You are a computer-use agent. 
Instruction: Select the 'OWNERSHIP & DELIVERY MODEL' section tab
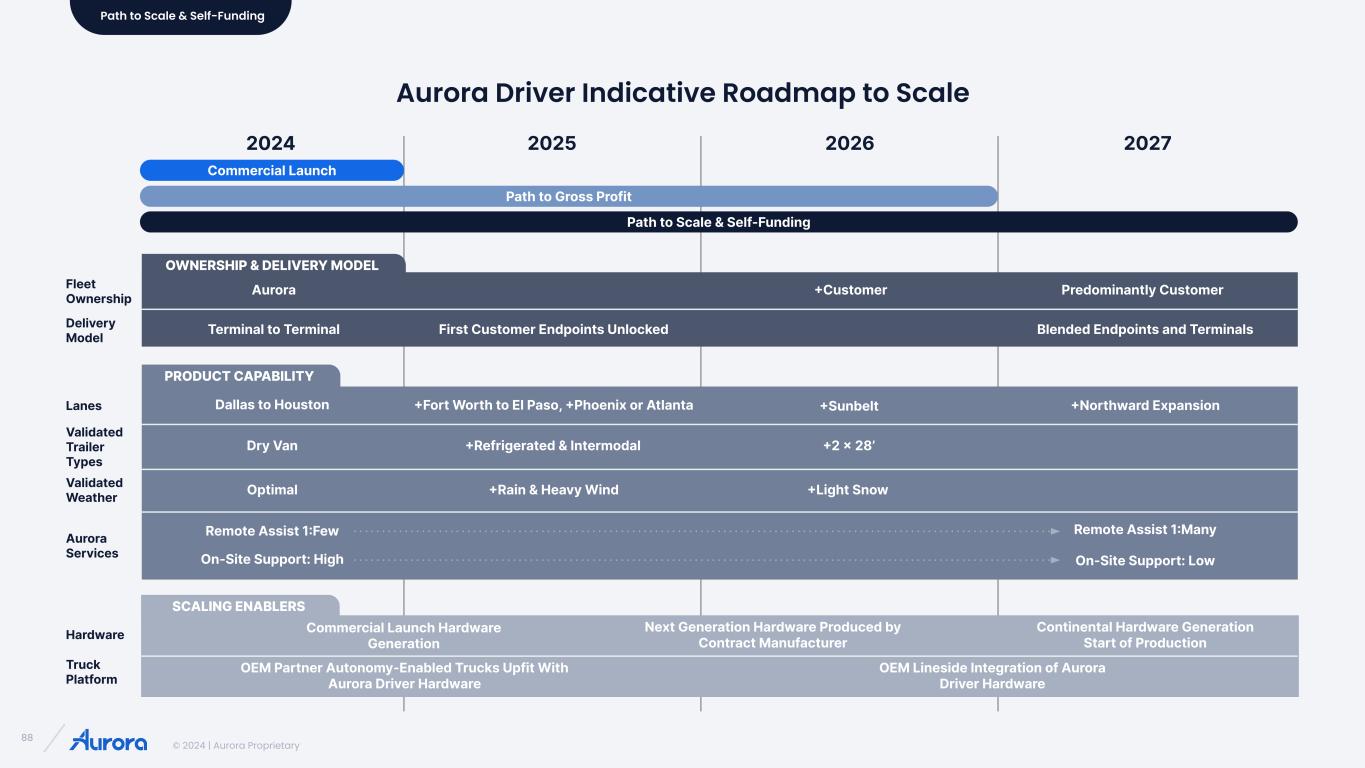click(x=272, y=265)
